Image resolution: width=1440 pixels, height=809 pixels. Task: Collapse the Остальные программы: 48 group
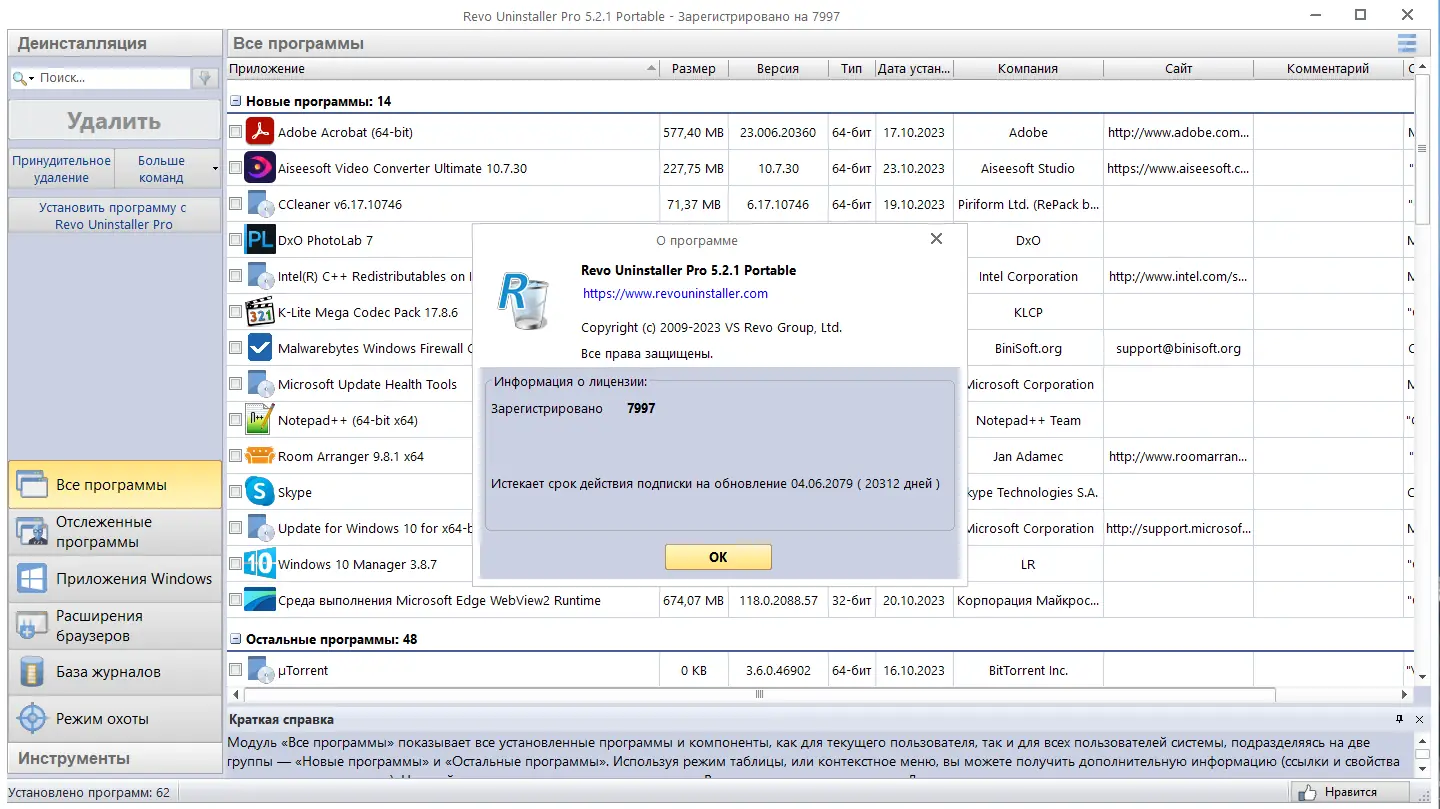click(236, 639)
